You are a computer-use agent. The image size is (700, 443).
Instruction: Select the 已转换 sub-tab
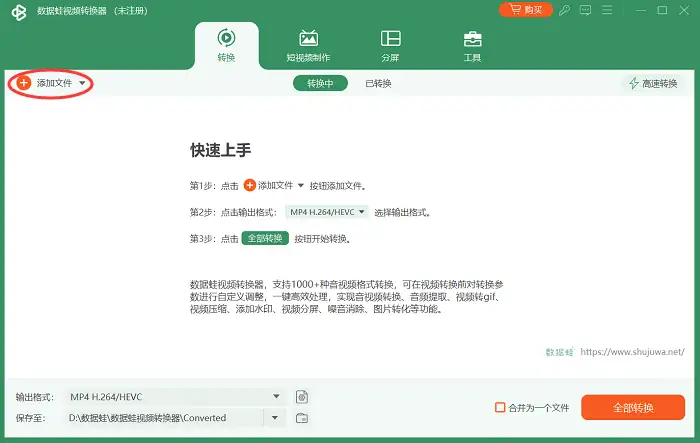(x=378, y=84)
